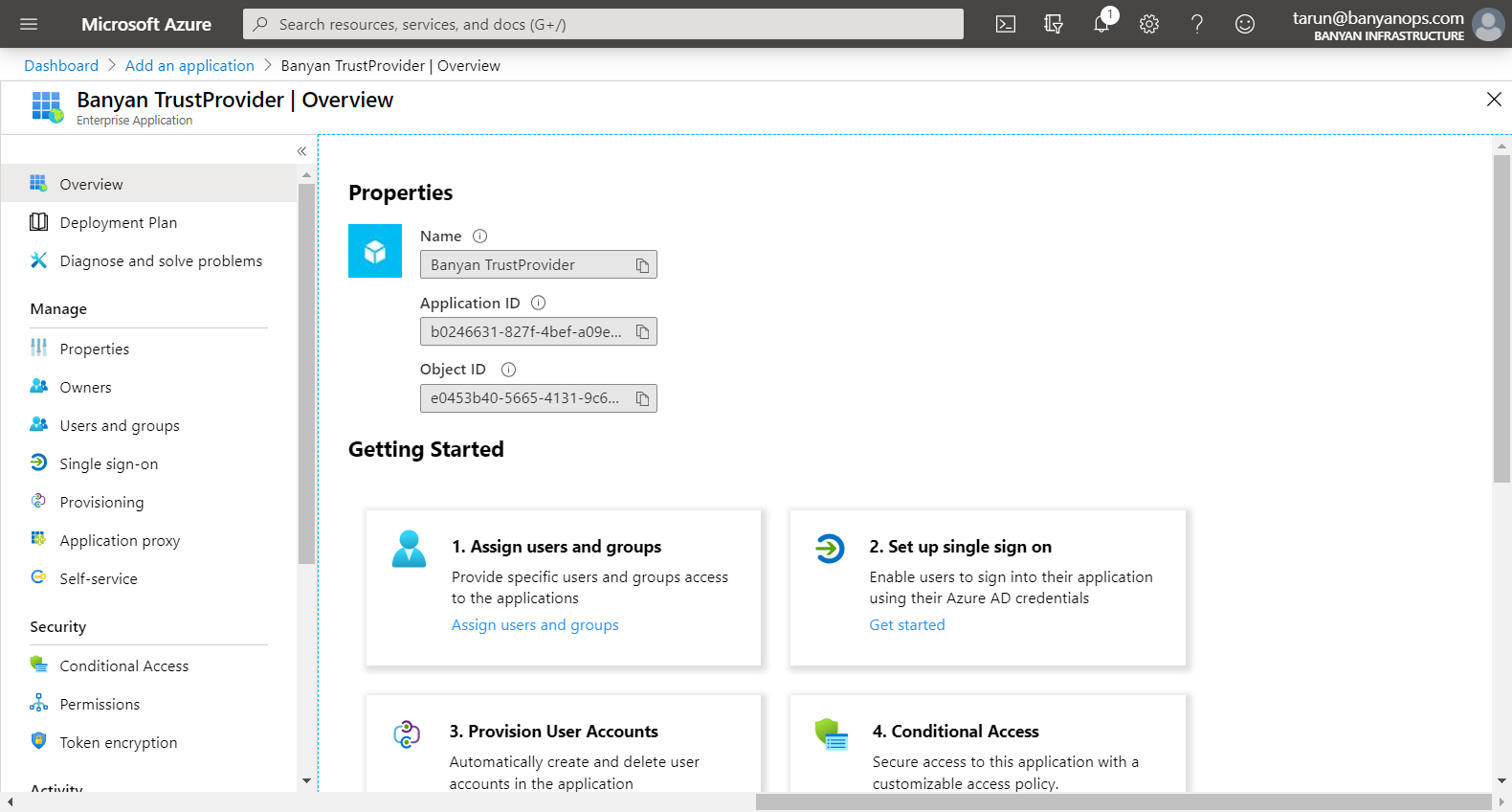Open the notifications bell

pyautogui.click(x=1101, y=24)
